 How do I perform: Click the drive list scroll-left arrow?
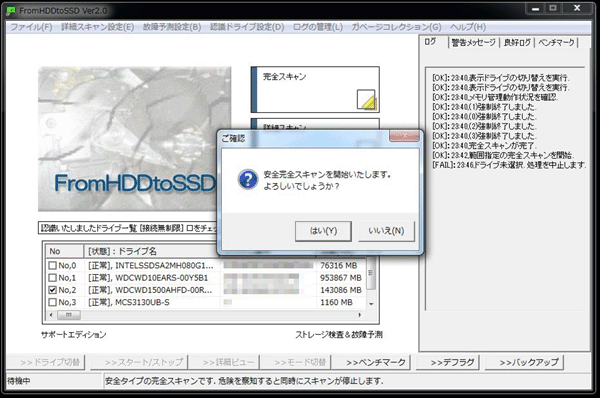click(51, 315)
